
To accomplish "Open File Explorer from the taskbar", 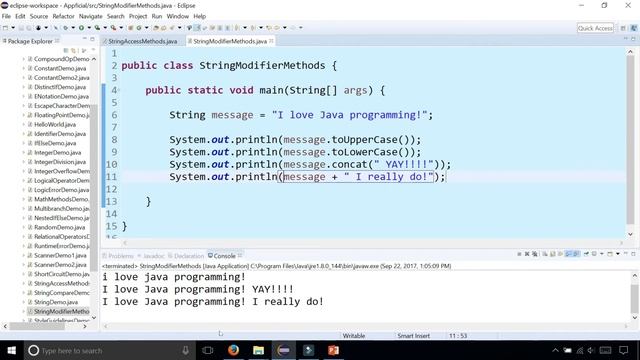I will pos(258,350).
